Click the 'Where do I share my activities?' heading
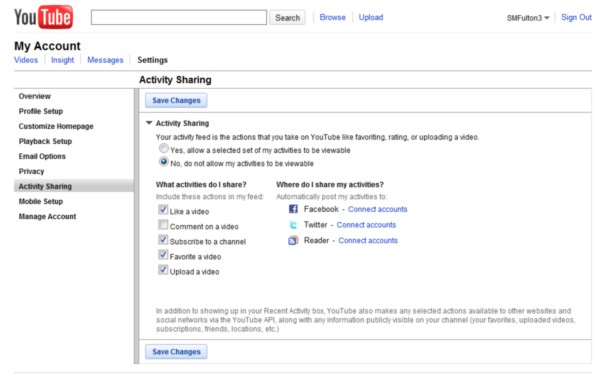The image size is (600, 375). (x=330, y=184)
